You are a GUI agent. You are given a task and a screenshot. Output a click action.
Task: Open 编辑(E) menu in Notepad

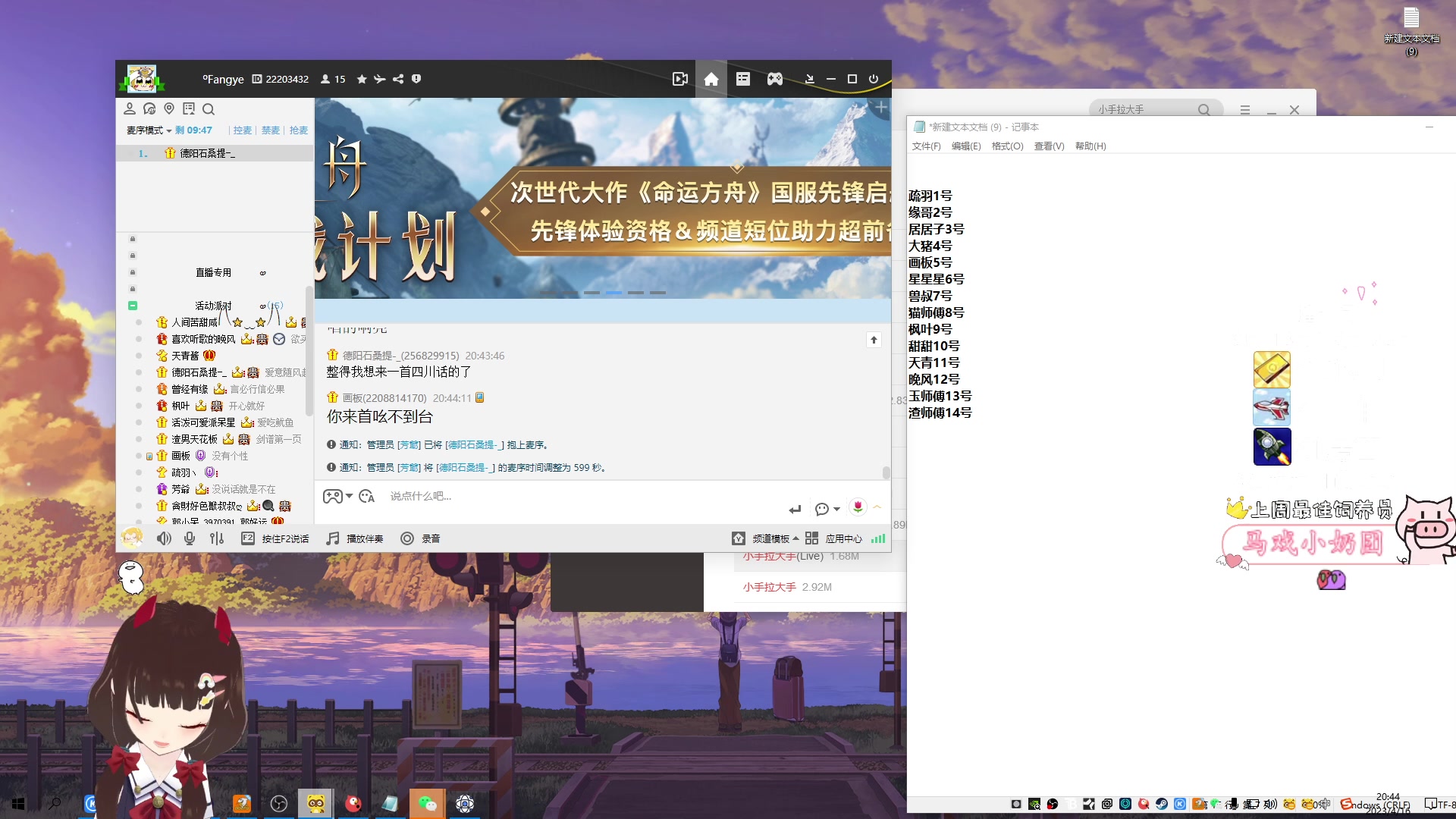(966, 146)
